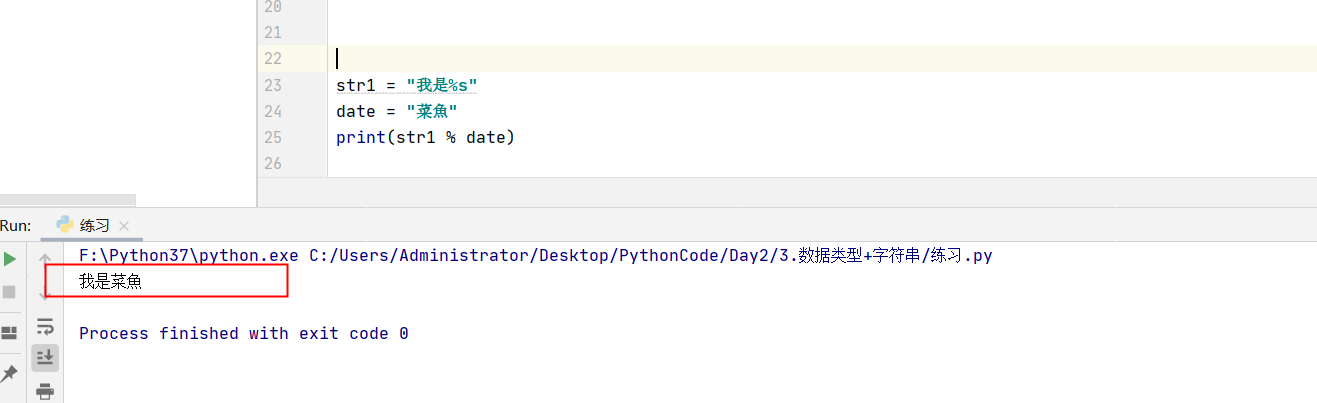Place cursor on date = "菜魚" line
Viewport: 1317px width, 403px height.
pos(397,111)
